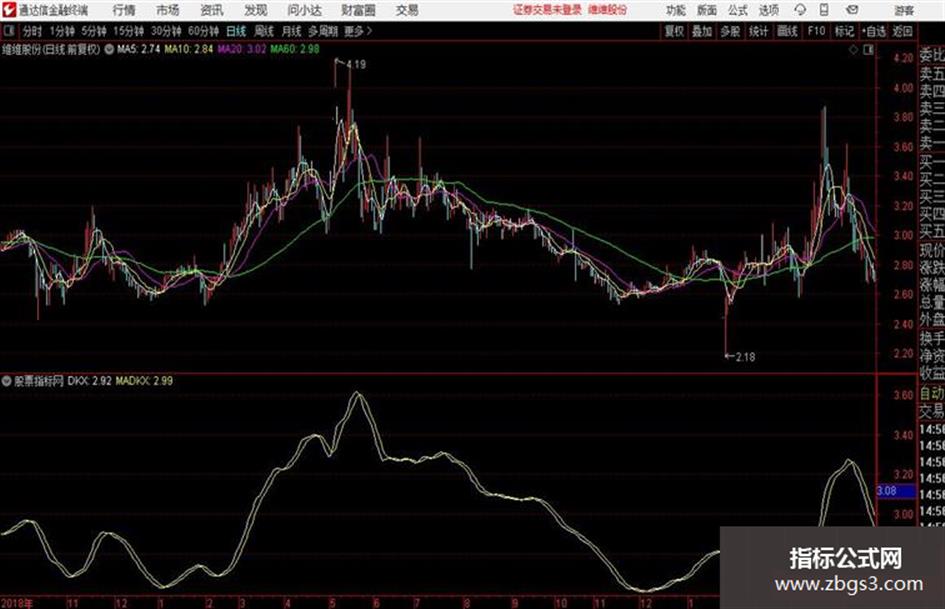The height and width of the screenshot is (609, 945).
Task: Click the 返回 back button
Action: 902,31
